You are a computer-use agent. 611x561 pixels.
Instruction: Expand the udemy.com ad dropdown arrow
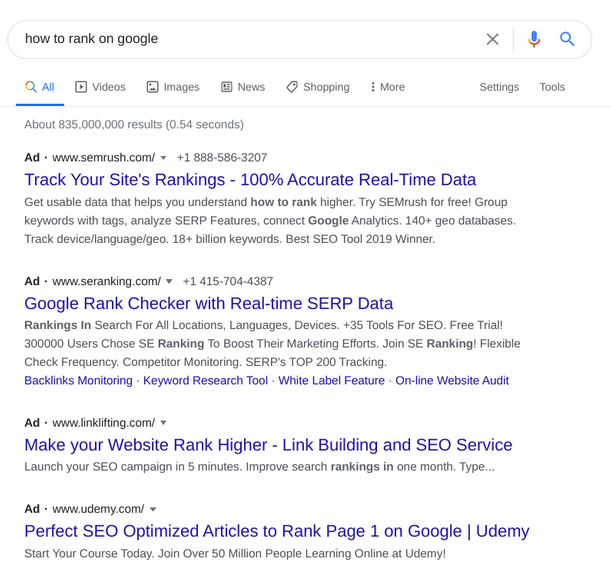153,509
